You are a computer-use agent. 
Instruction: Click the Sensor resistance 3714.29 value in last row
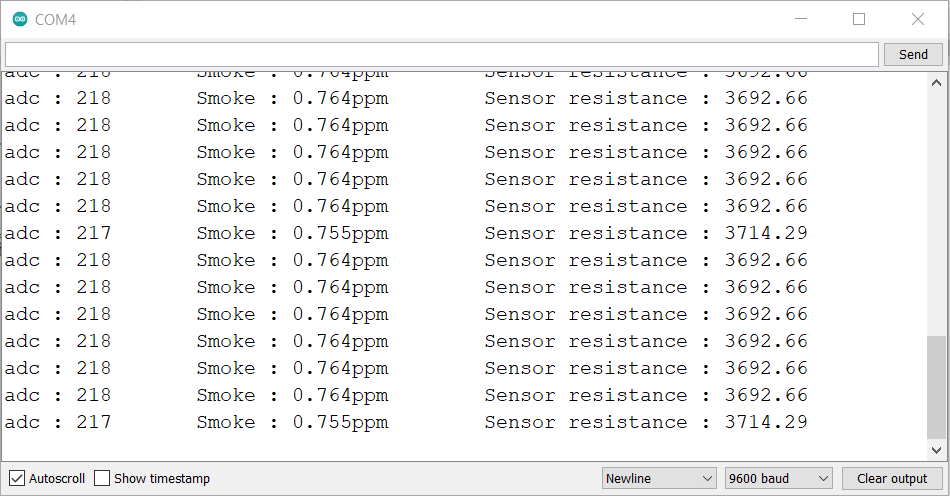766,422
